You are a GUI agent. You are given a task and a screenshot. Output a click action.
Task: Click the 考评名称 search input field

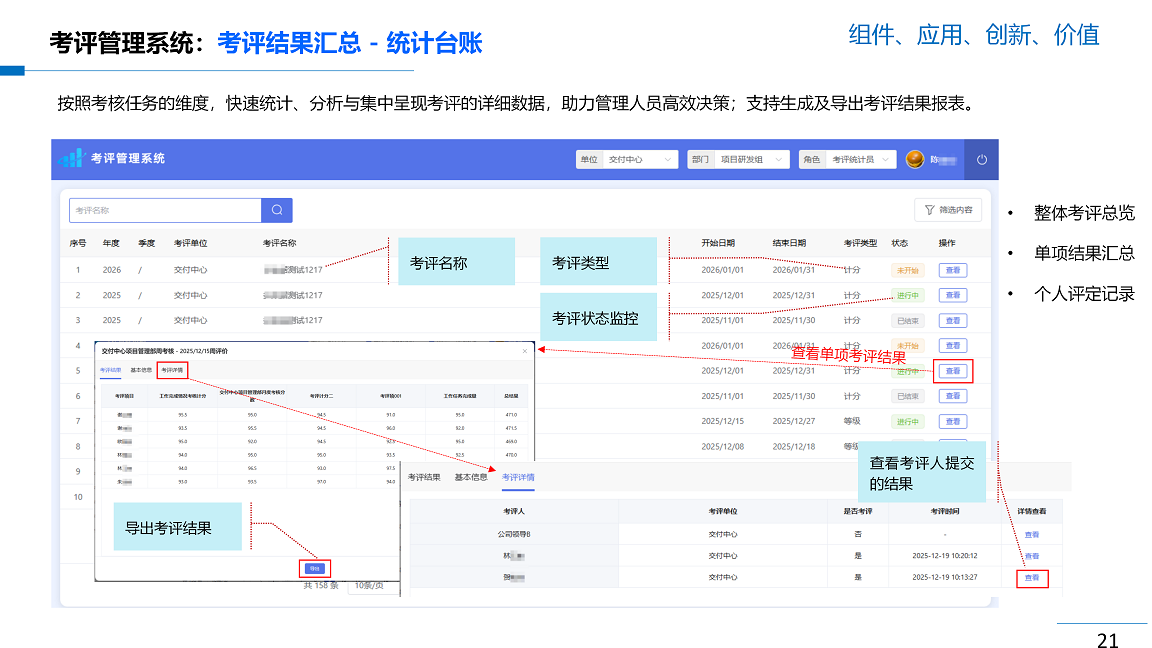(x=165, y=210)
